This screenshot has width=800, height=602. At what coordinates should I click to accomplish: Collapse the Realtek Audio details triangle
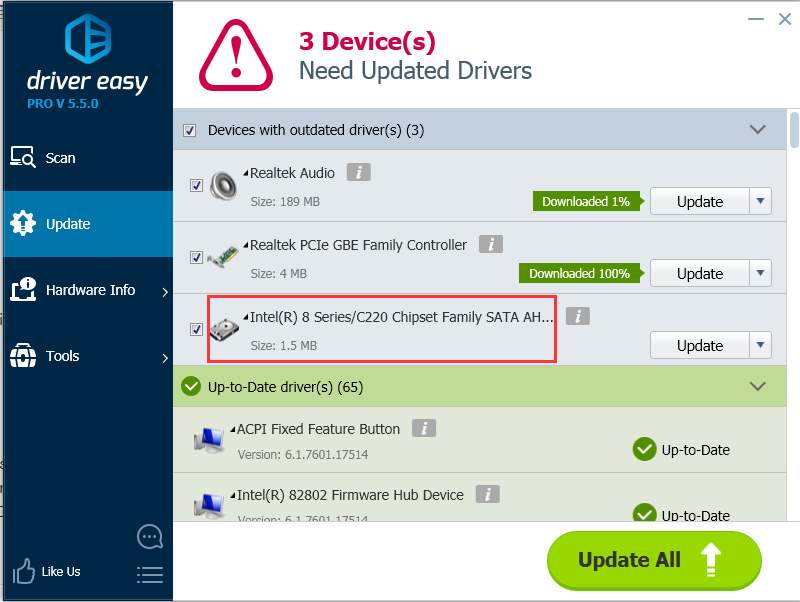(x=246, y=173)
